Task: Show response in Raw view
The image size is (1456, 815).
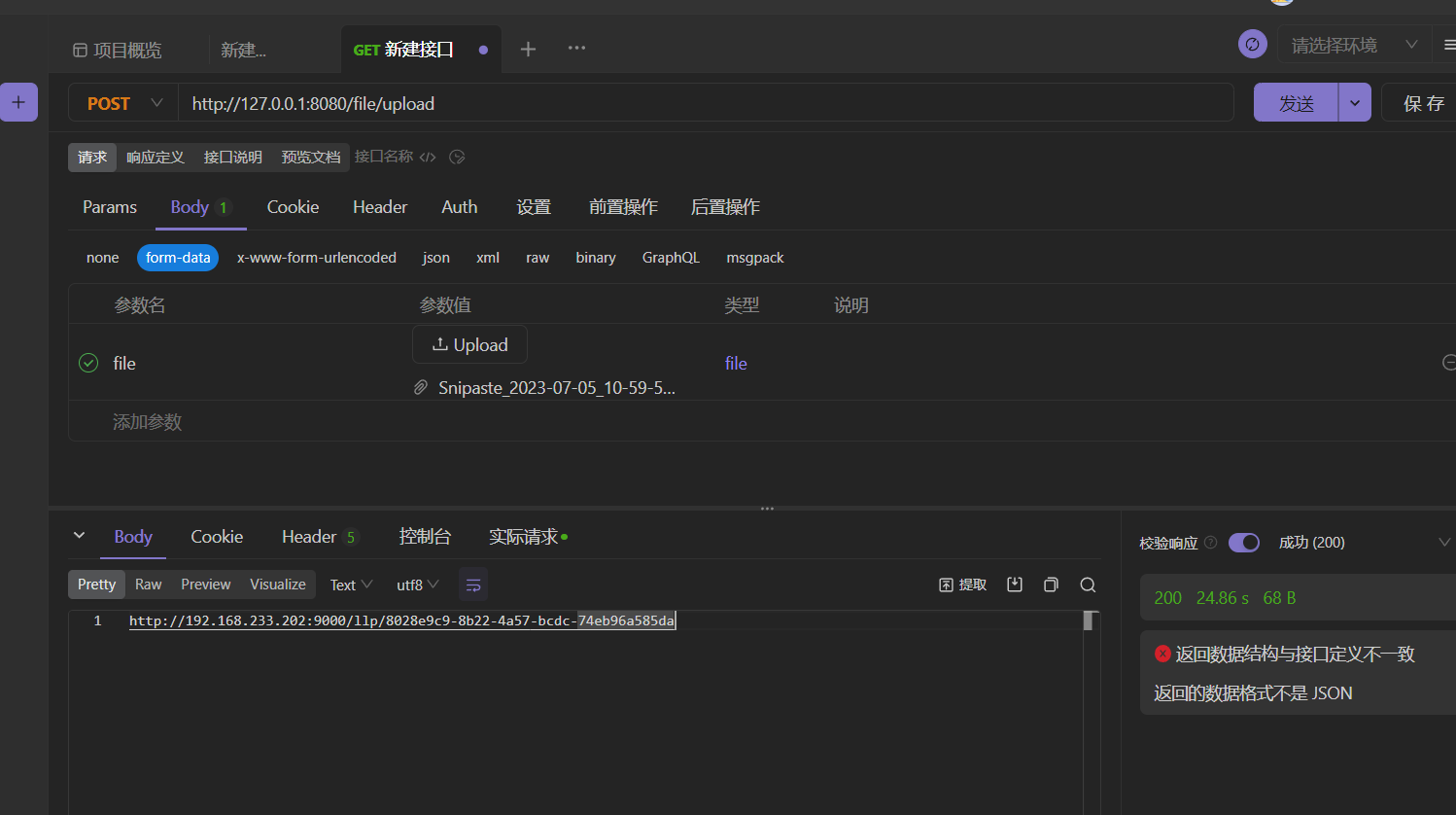Action: 148,585
